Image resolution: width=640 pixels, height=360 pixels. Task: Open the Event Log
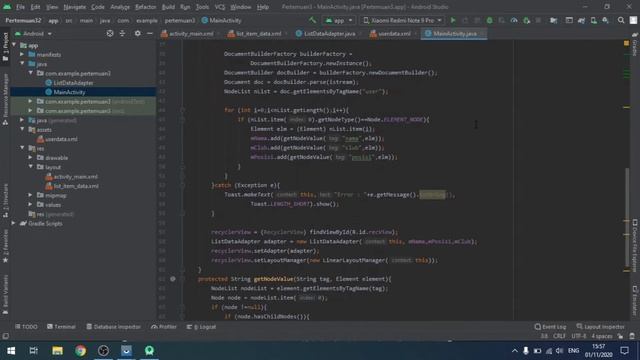[550, 327]
